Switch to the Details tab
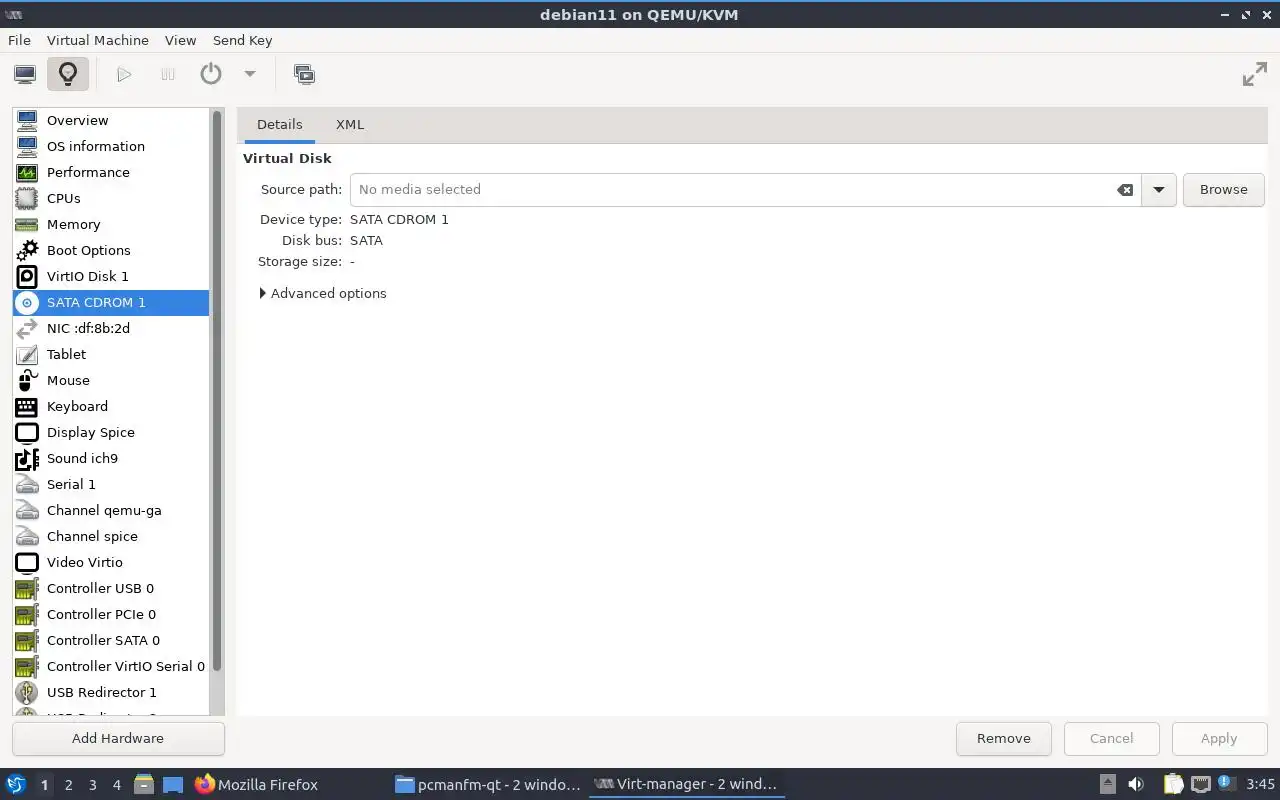 pyautogui.click(x=279, y=124)
